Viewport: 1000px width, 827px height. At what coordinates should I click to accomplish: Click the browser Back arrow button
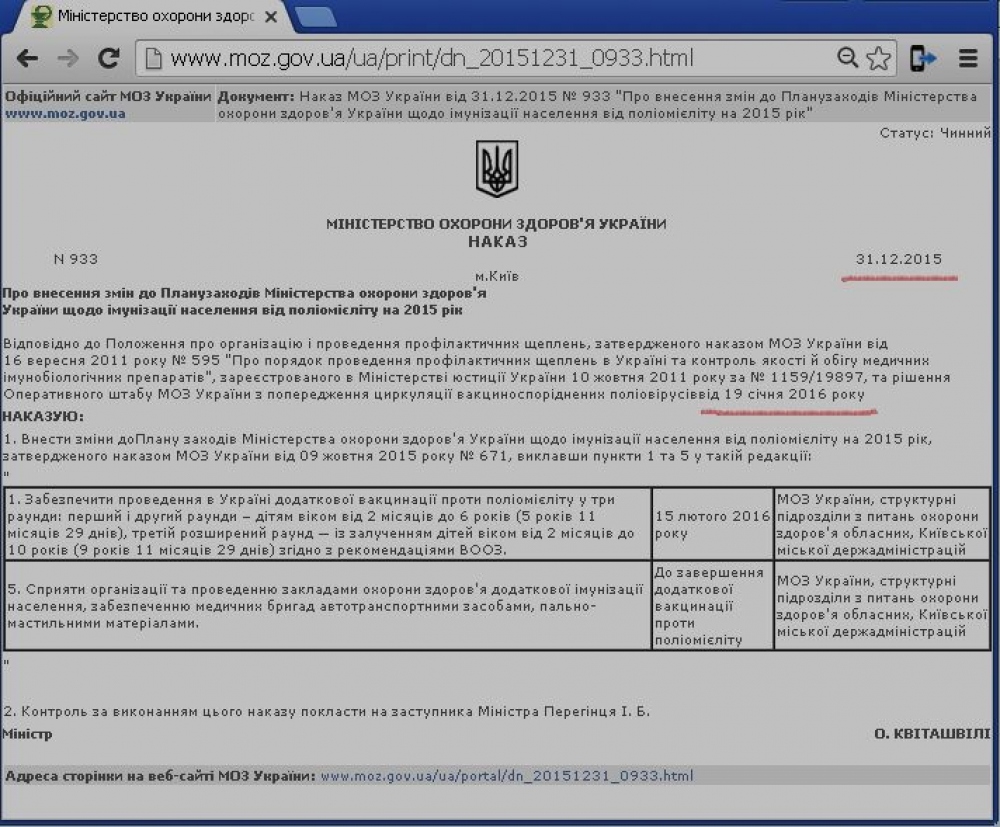27,58
